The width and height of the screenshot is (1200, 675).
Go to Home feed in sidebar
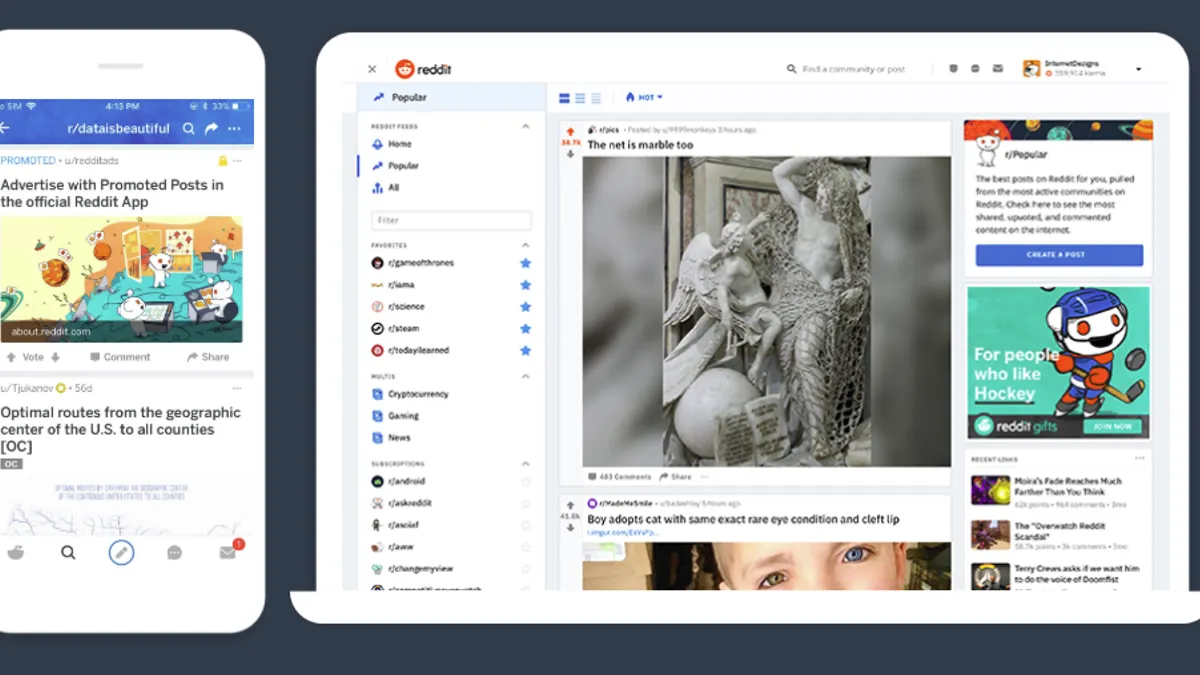(x=400, y=144)
